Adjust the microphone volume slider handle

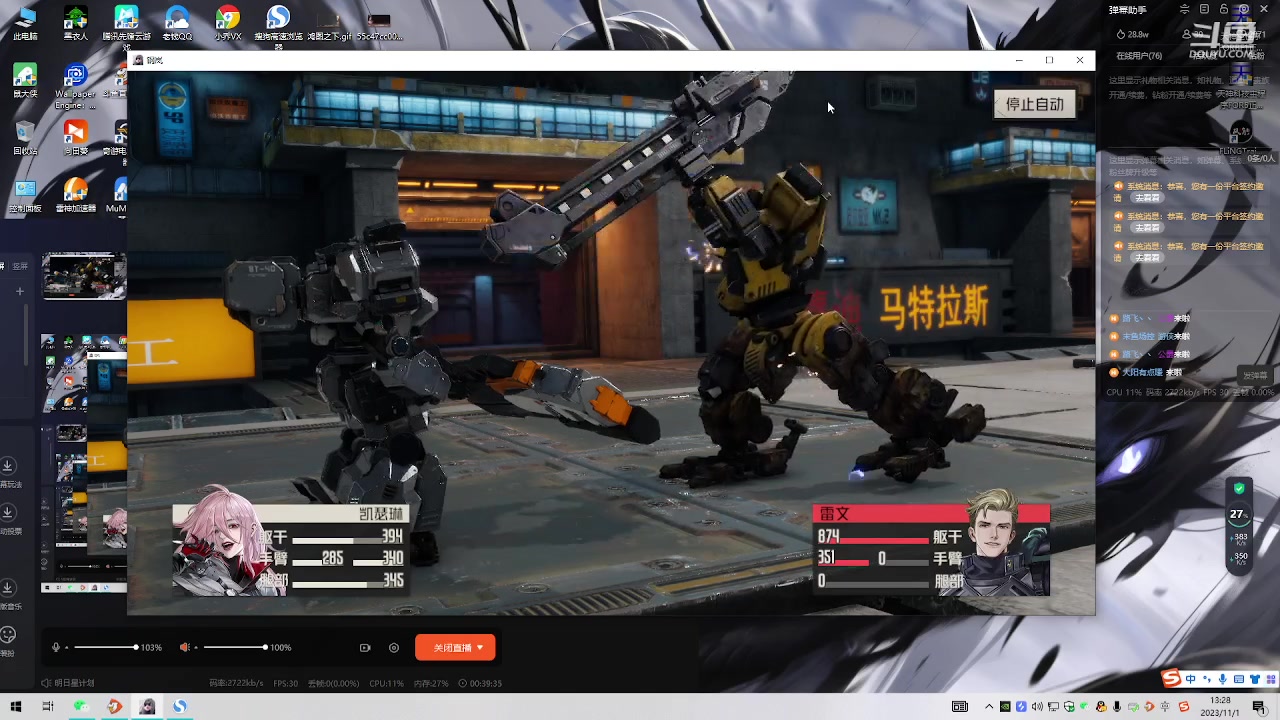coord(136,648)
